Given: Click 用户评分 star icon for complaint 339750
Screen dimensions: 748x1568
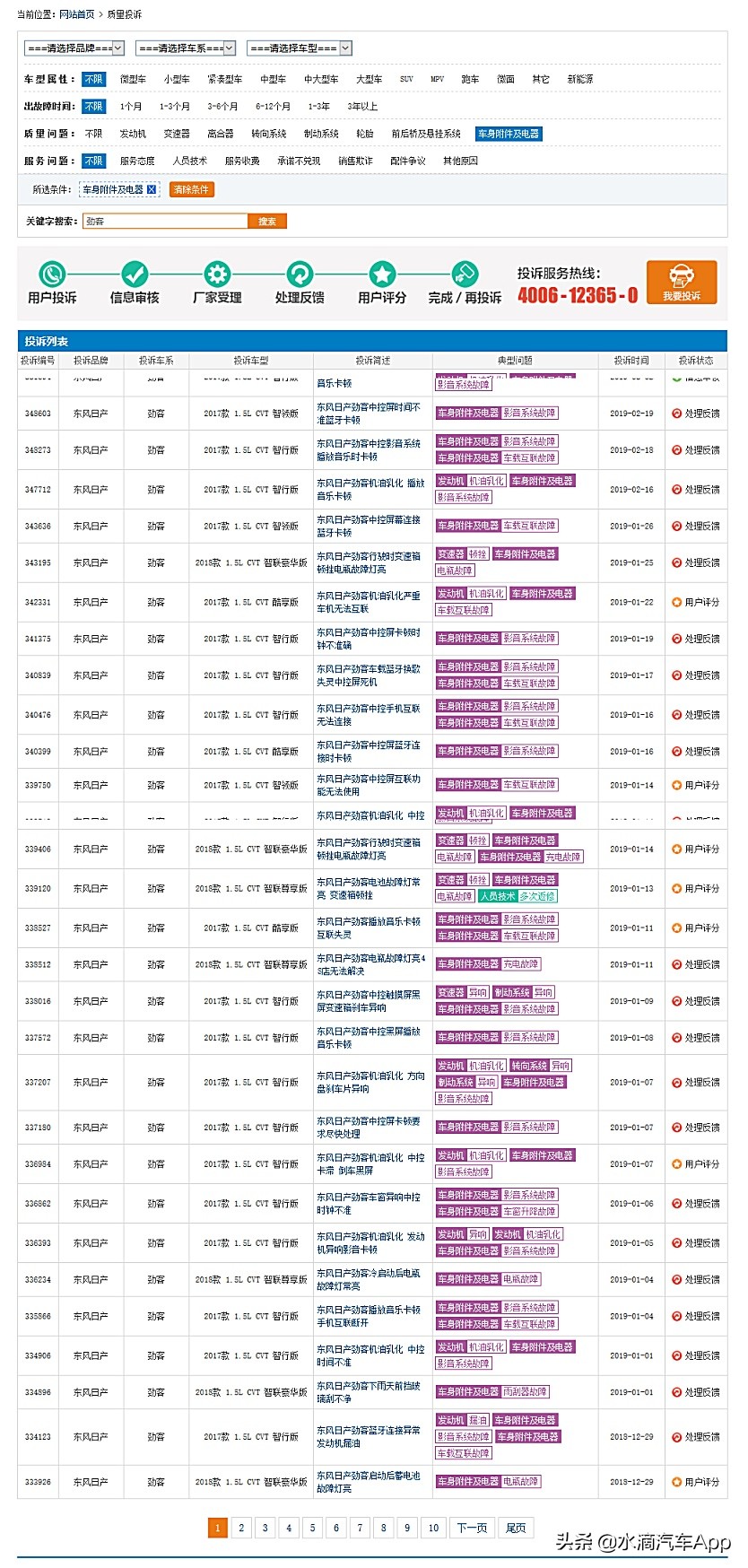Looking at the screenshot, I should point(677,785).
